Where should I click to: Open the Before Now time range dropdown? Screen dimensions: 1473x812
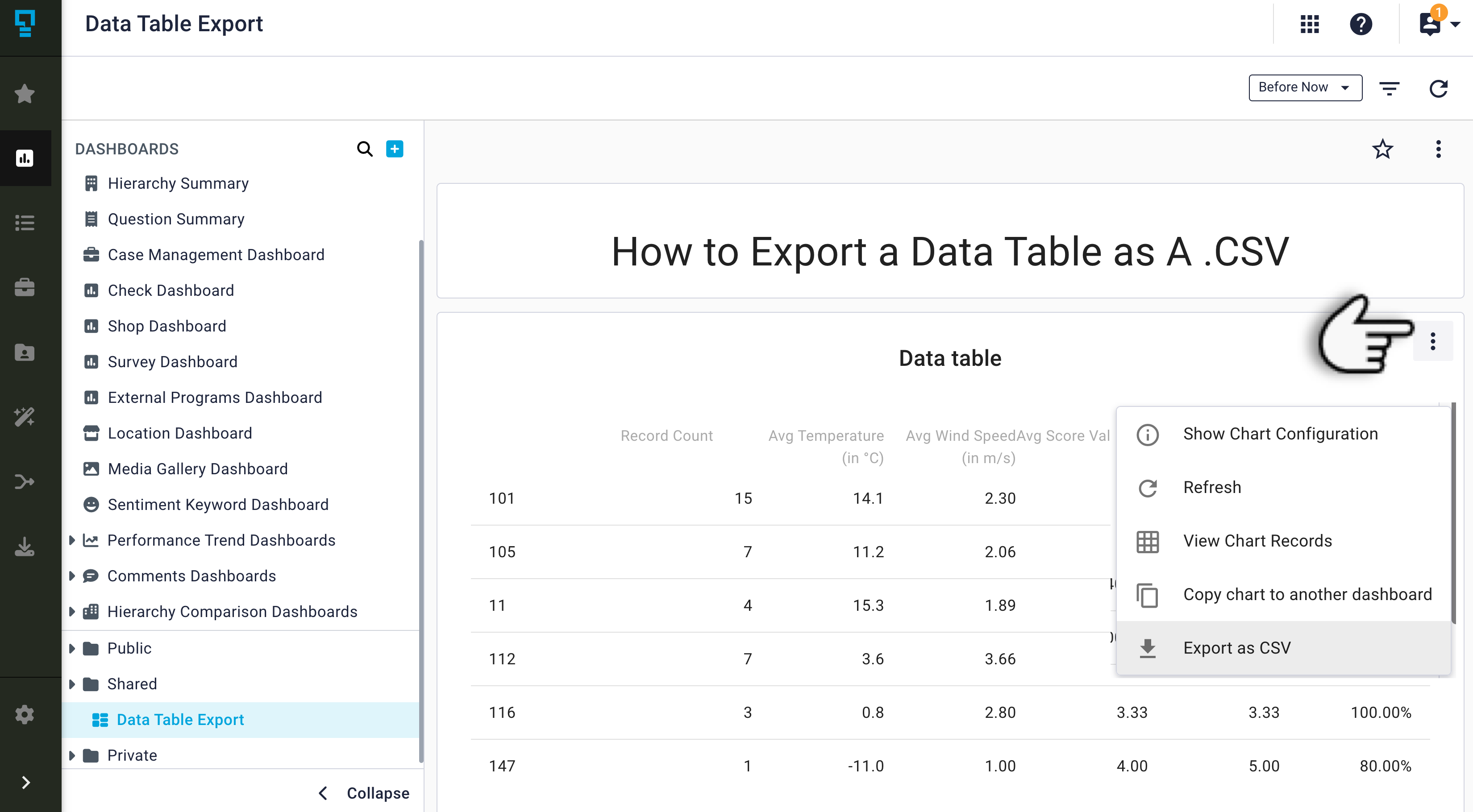1305,87
